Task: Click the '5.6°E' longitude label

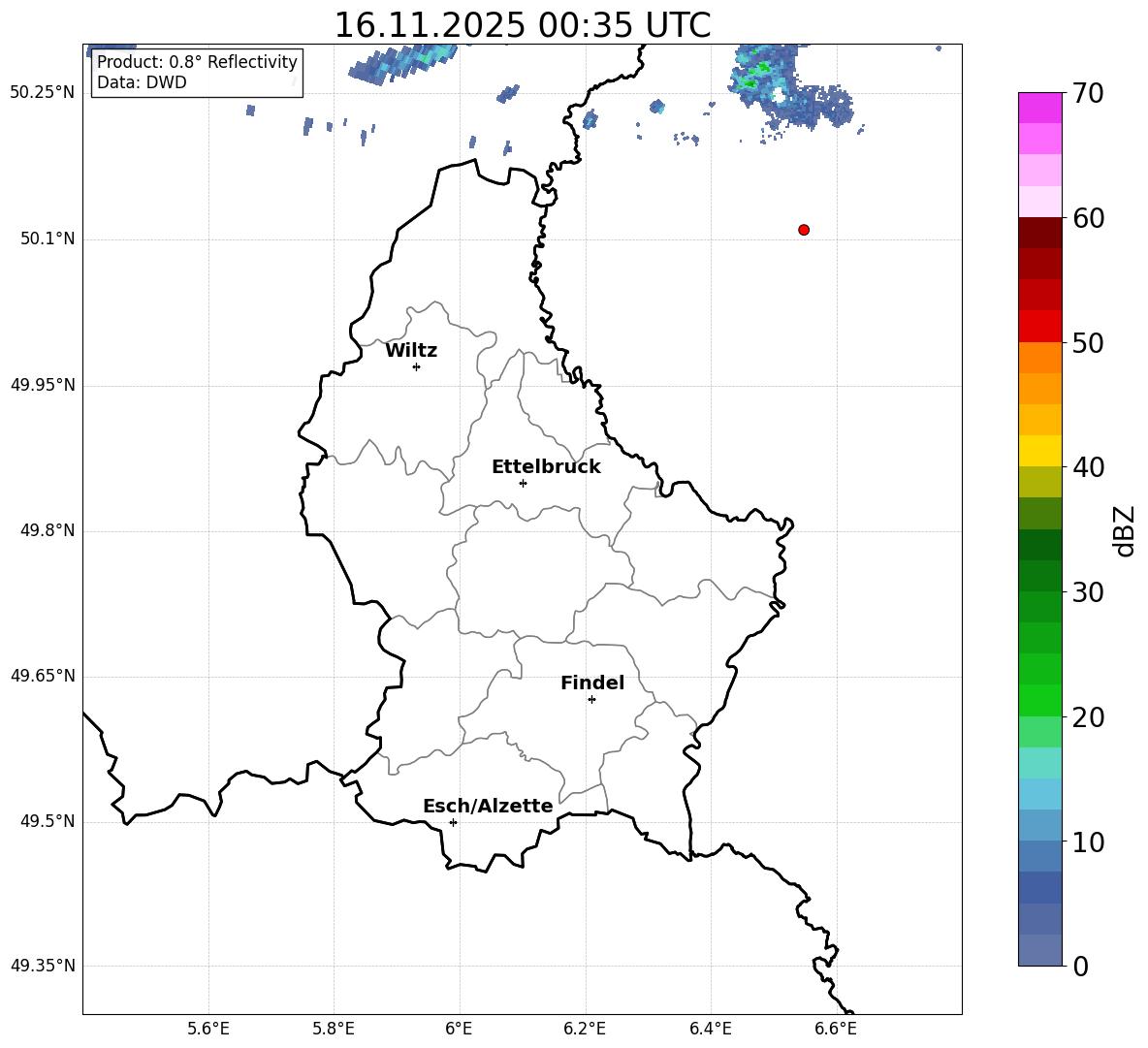Action: (208, 1029)
